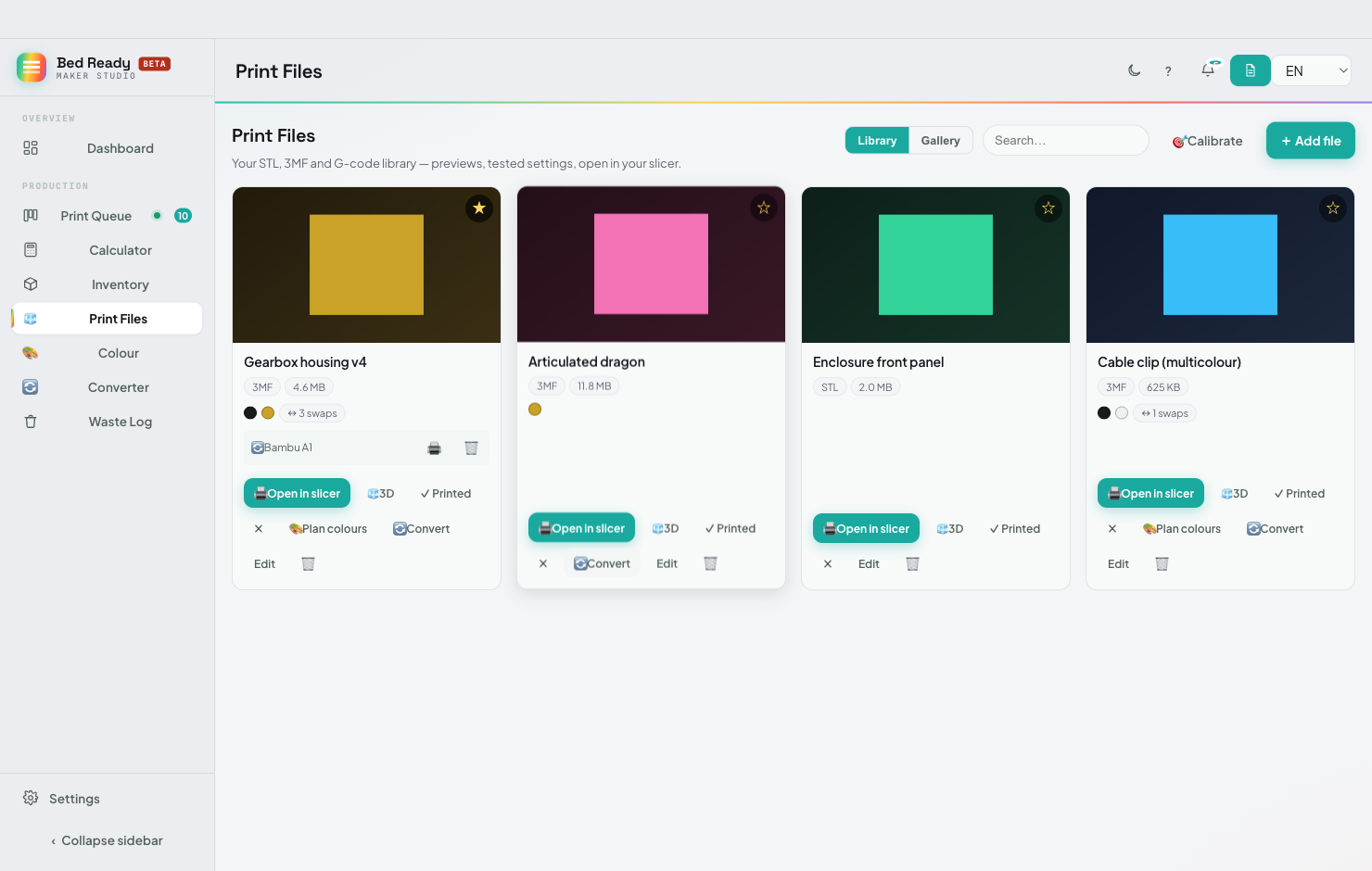Click X icon on Enclosure front panel card

[828, 564]
